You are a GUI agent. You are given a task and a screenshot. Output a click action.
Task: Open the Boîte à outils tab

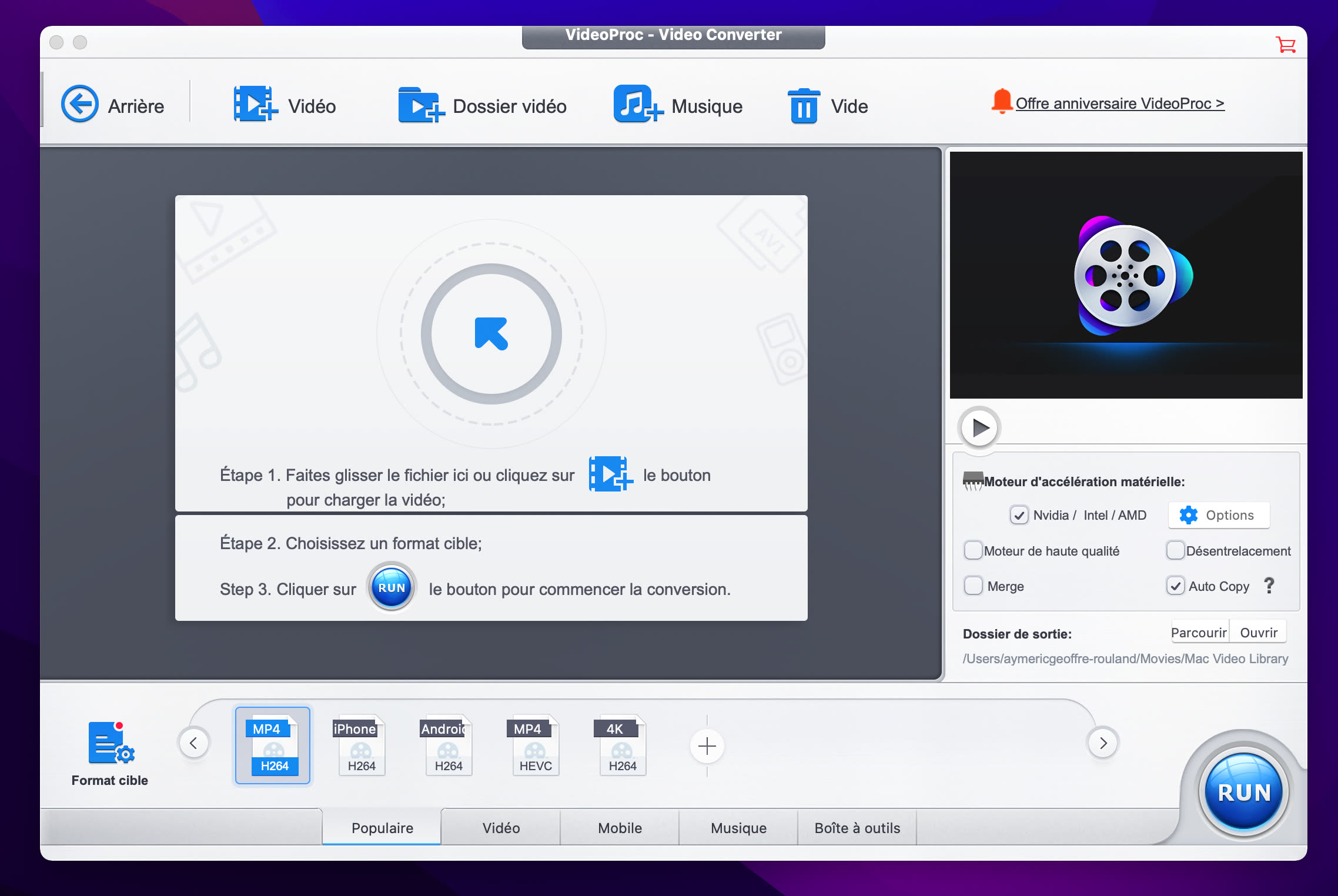(x=857, y=828)
